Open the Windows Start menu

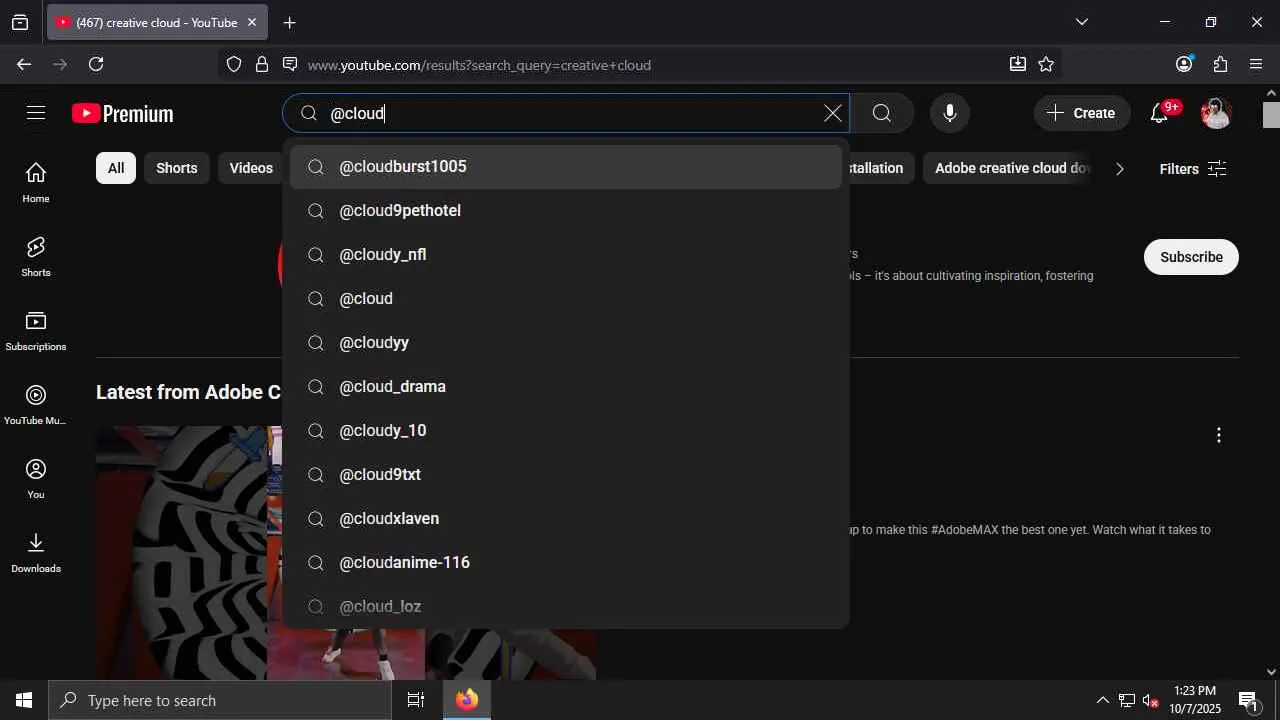tap(24, 700)
